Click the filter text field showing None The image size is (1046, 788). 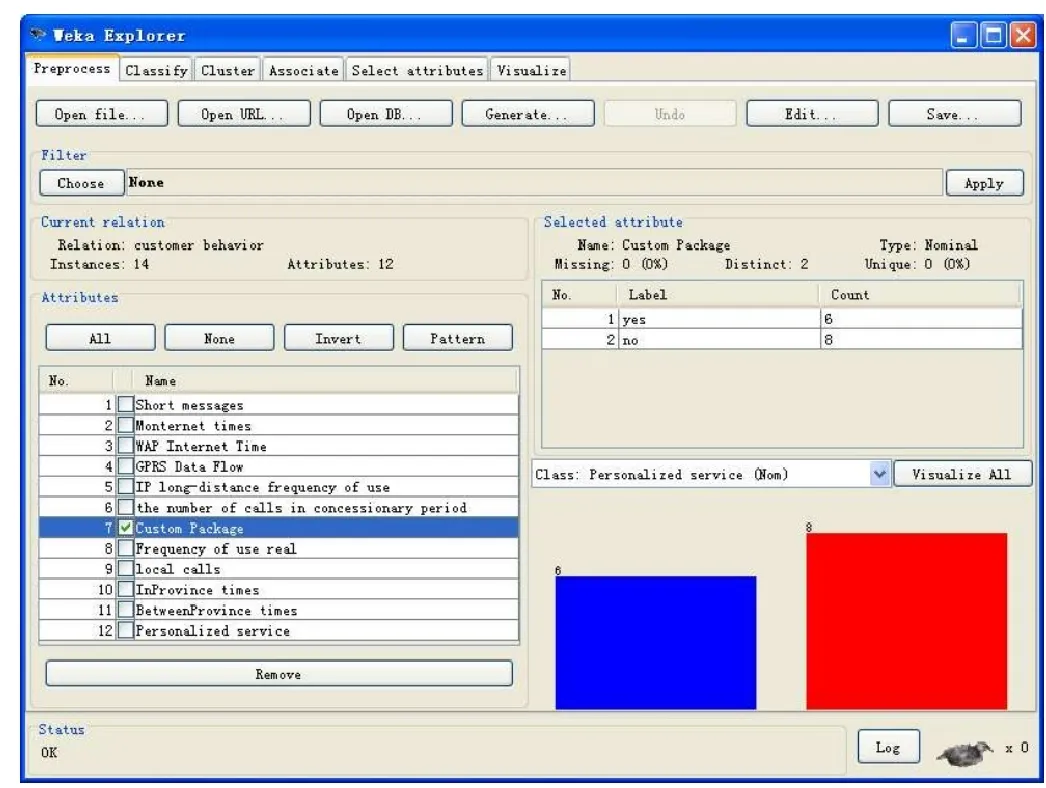pyautogui.click(x=532, y=183)
